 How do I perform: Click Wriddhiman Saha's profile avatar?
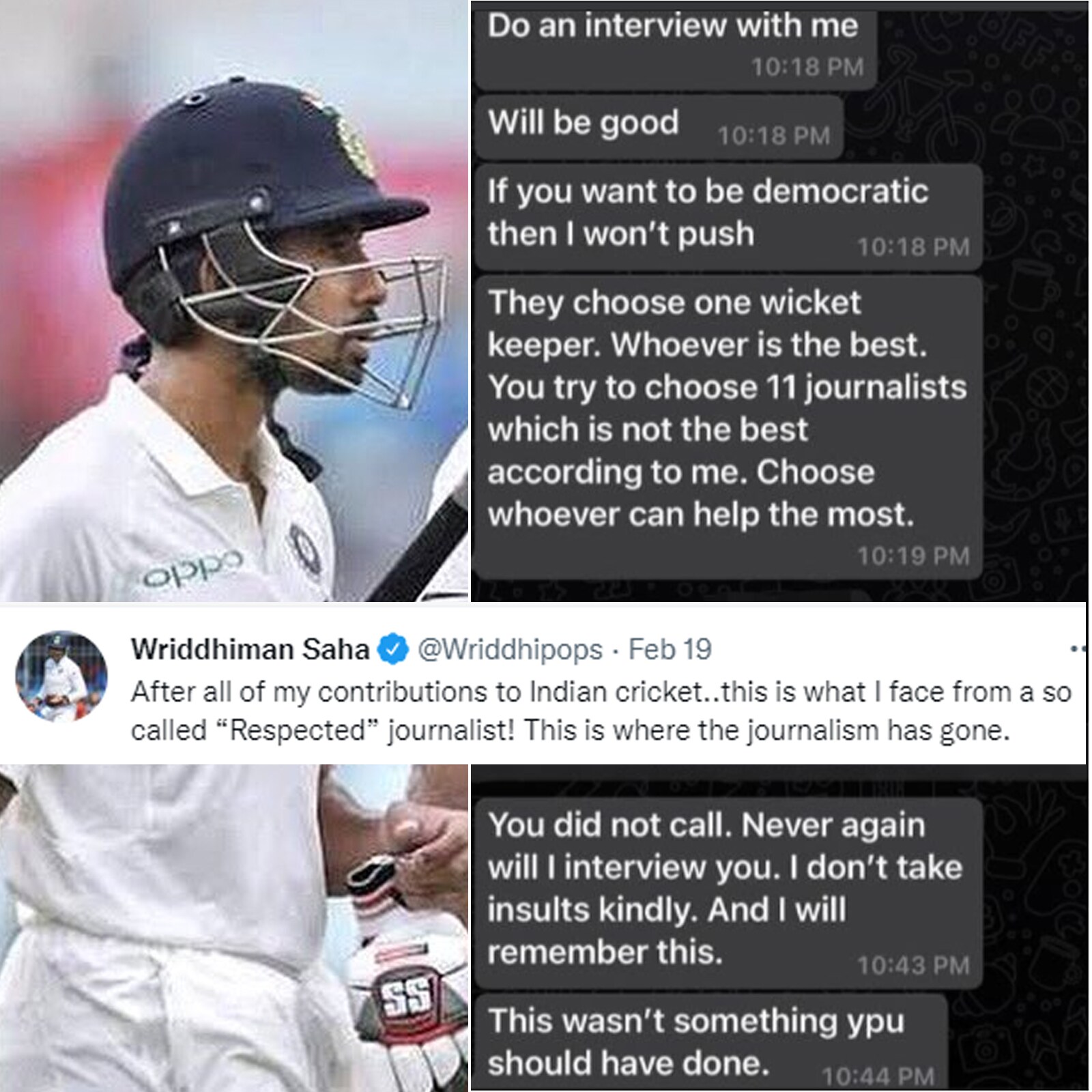click(x=61, y=676)
